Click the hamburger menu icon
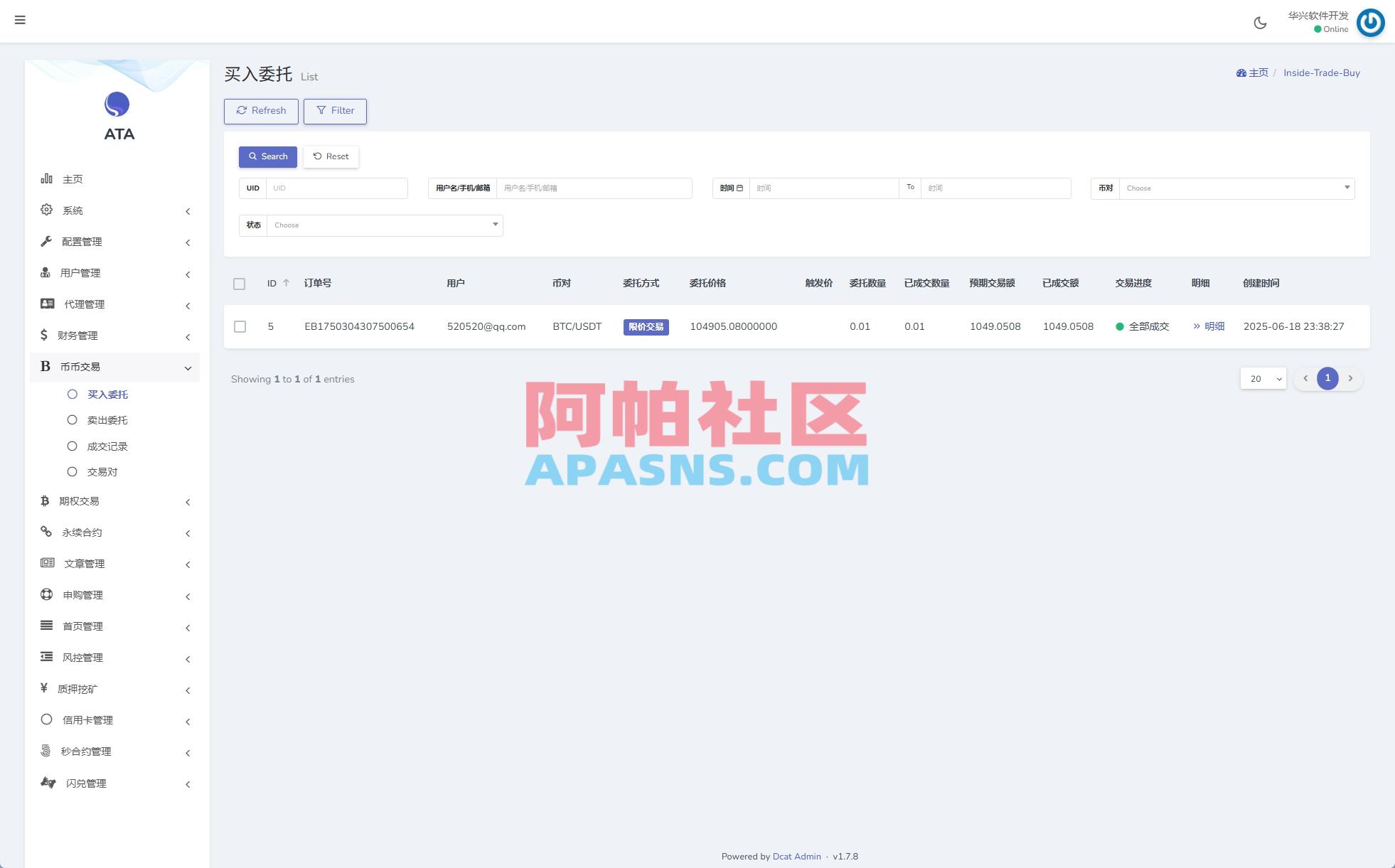This screenshot has height=868, width=1395. 20,20
